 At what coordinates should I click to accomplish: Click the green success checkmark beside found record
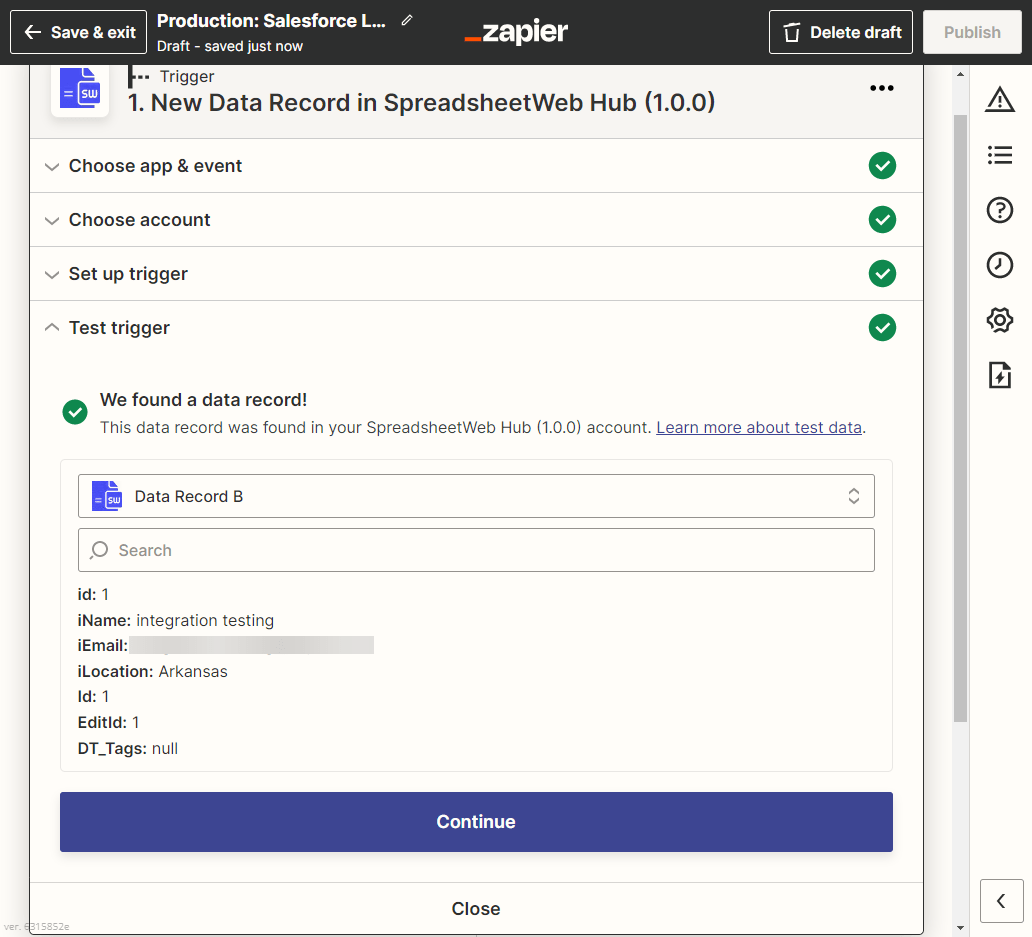point(75,412)
